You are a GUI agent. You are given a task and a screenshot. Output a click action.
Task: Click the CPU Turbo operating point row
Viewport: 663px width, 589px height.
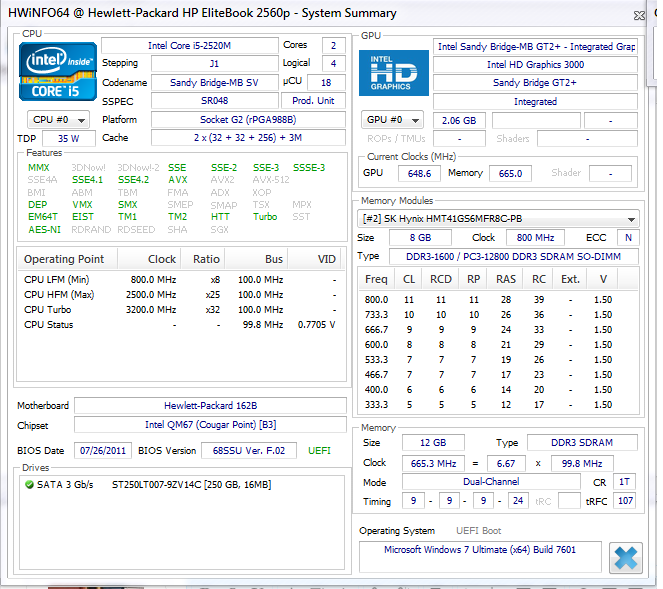[180, 310]
